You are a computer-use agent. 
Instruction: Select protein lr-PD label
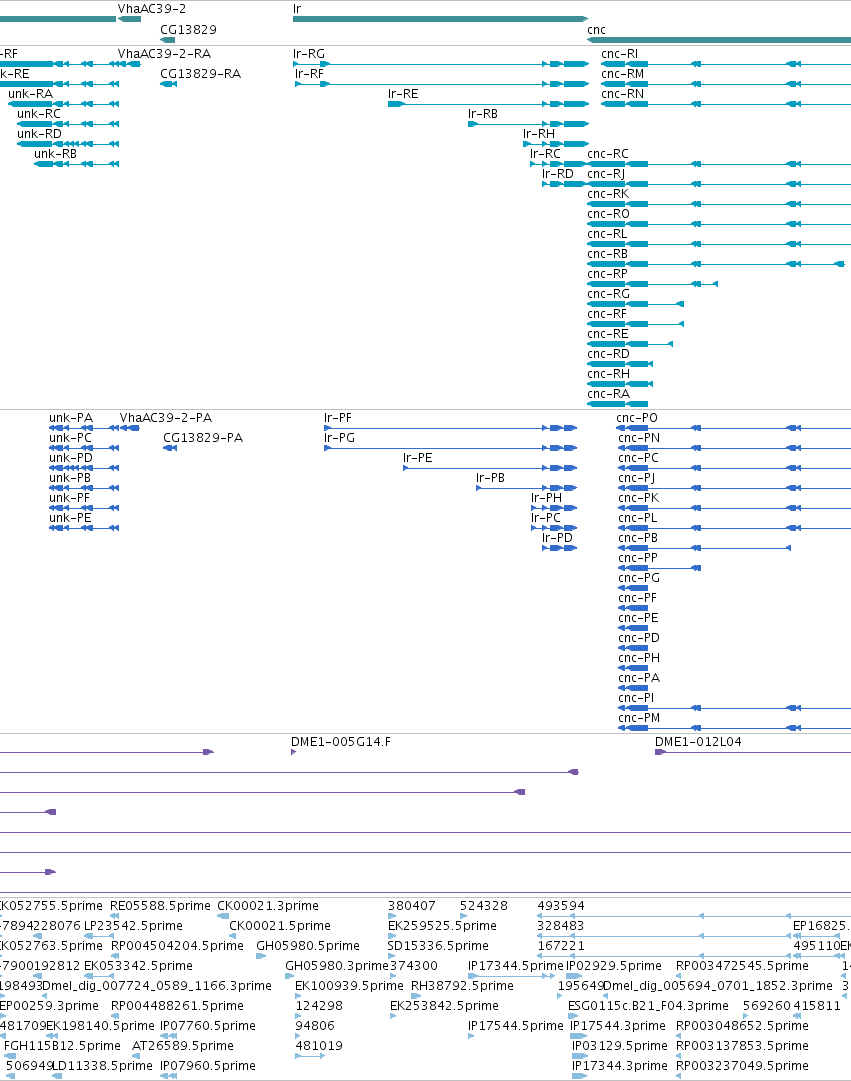click(x=557, y=538)
